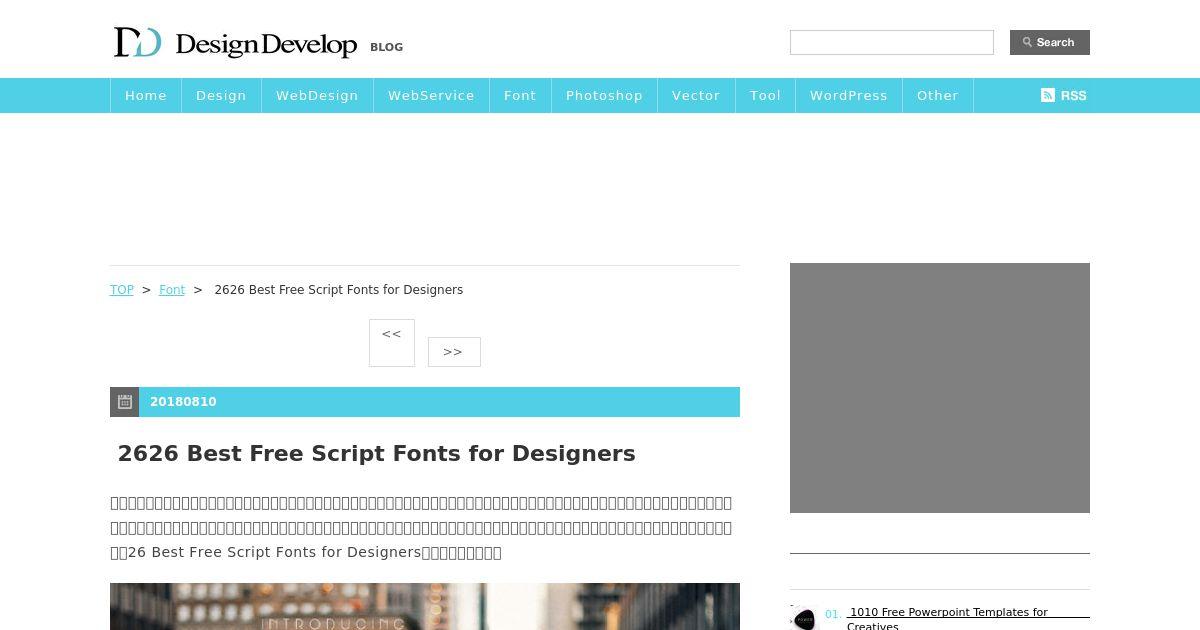
Task: Open the Tool menu item
Action: pos(765,95)
